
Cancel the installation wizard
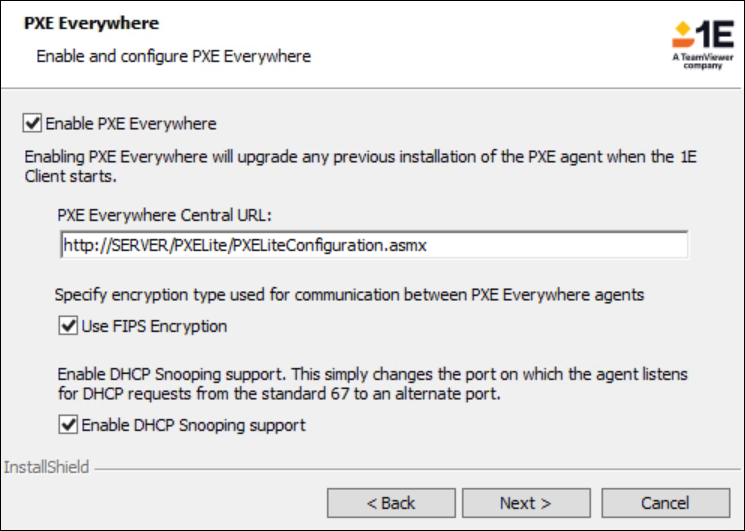click(665, 502)
